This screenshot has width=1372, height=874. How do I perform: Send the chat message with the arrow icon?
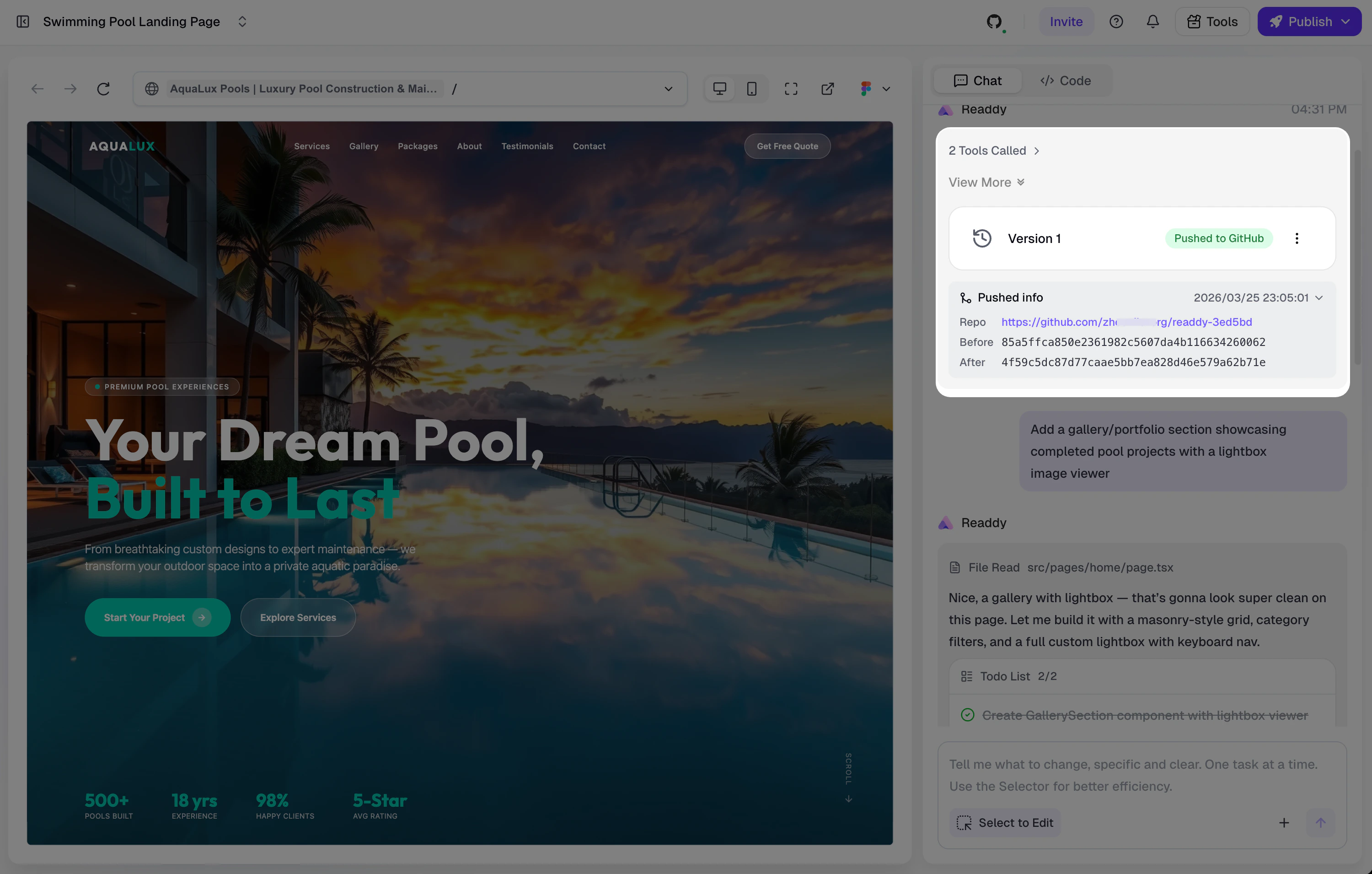(x=1321, y=822)
